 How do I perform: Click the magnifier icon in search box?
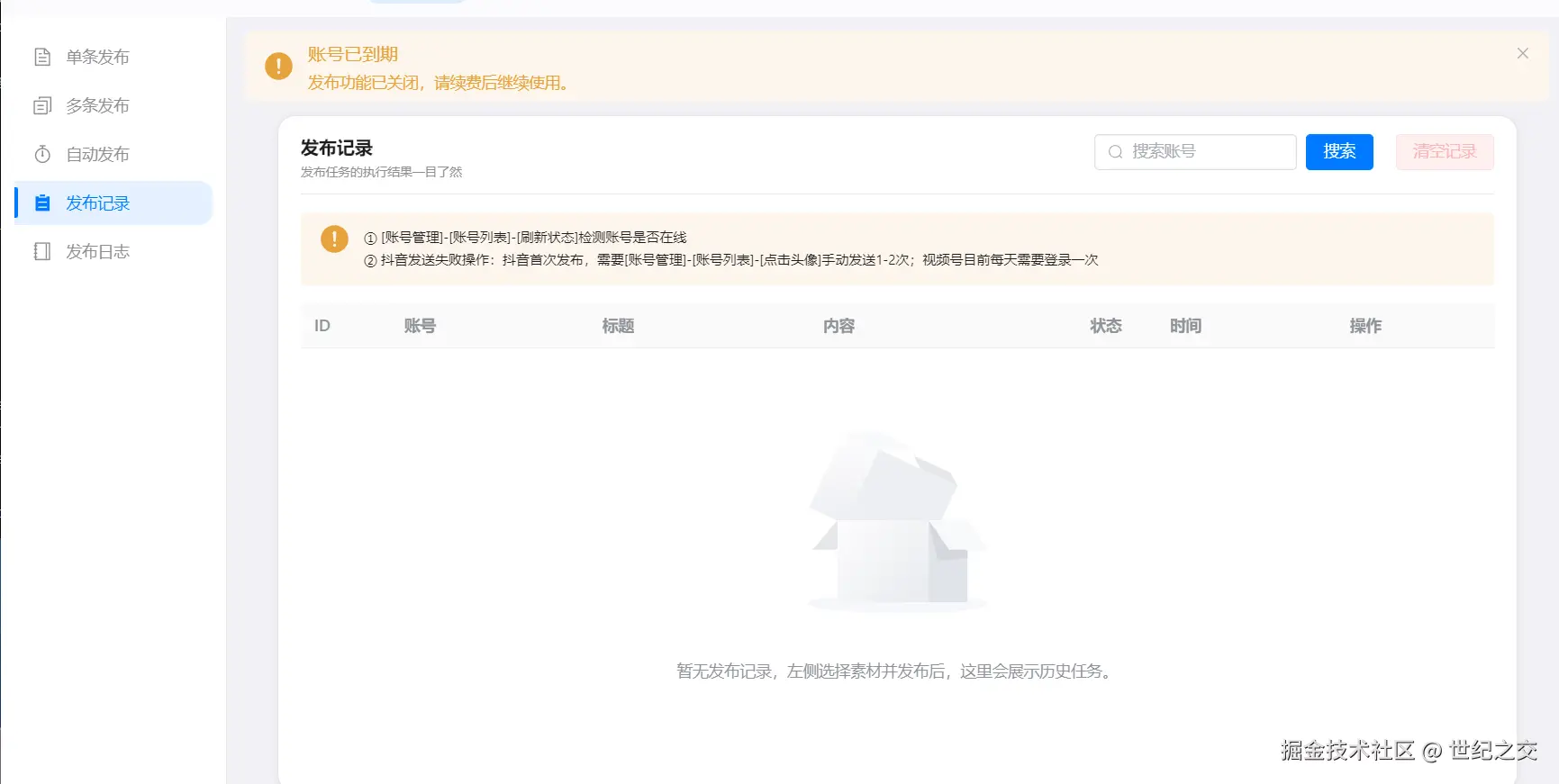pos(1115,151)
